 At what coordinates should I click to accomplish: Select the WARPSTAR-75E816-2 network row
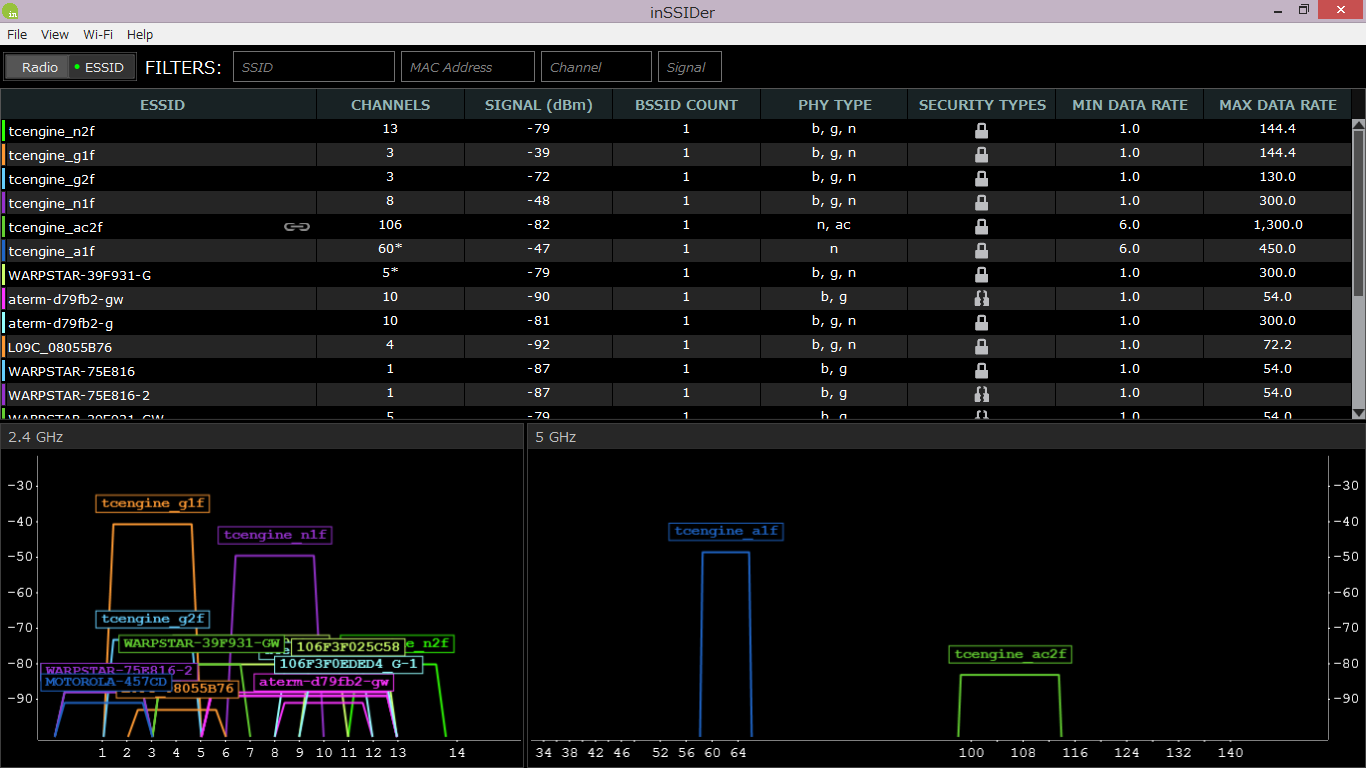pyautogui.click(x=676, y=394)
